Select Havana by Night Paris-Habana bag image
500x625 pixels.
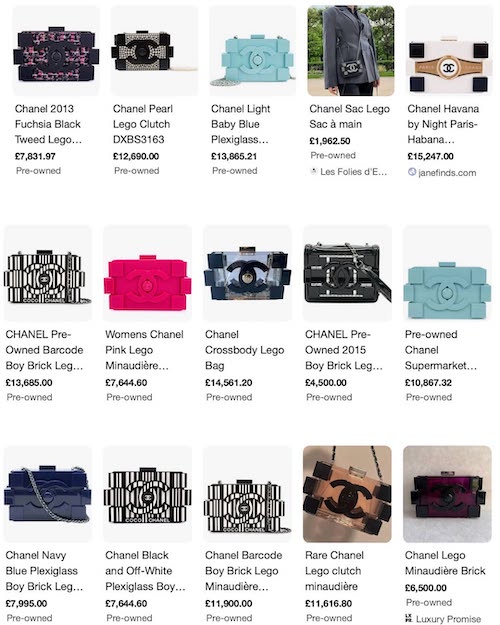pos(449,51)
